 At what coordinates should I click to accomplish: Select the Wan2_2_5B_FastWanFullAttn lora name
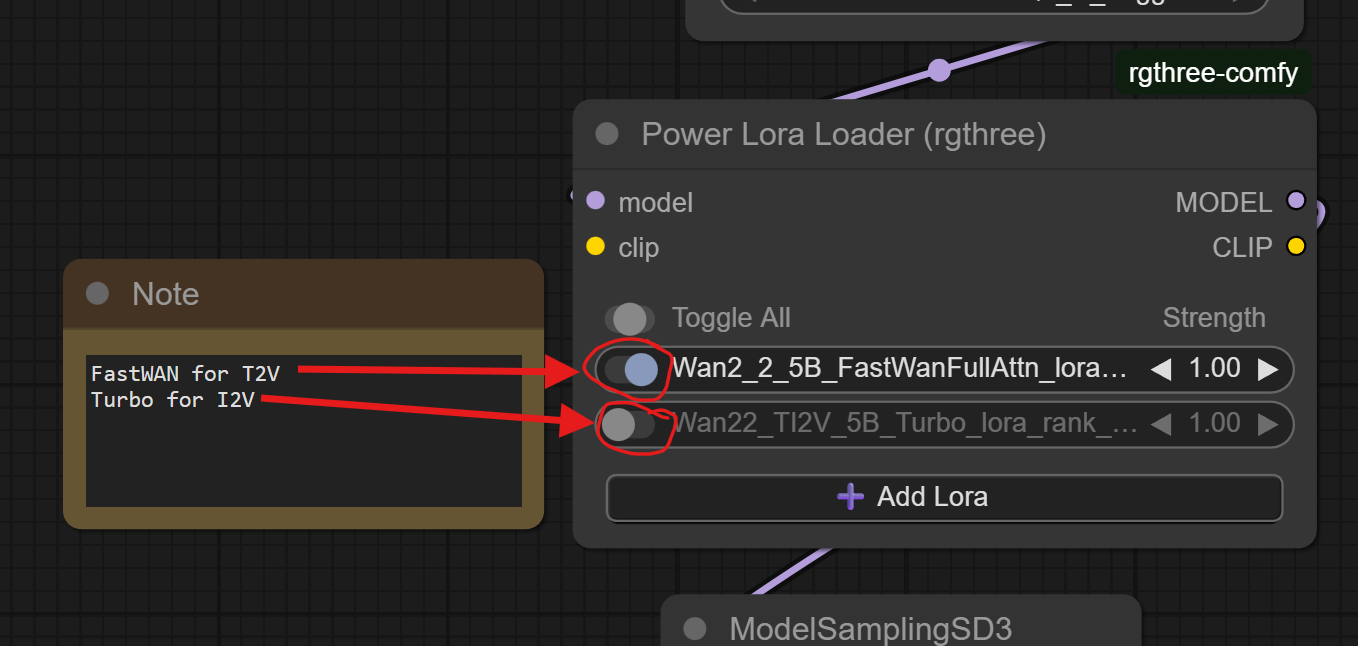coord(899,370)
